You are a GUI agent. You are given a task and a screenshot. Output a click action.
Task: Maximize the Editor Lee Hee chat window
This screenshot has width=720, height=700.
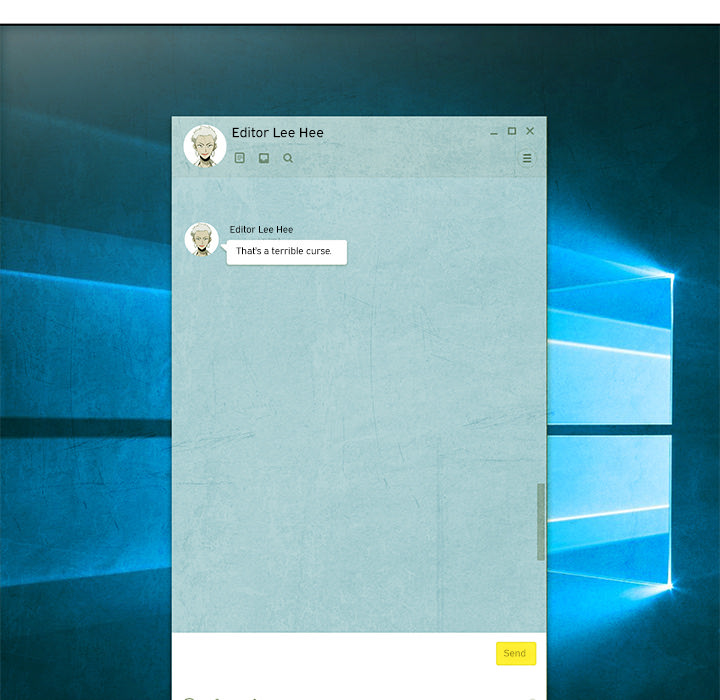pos(512,131)
